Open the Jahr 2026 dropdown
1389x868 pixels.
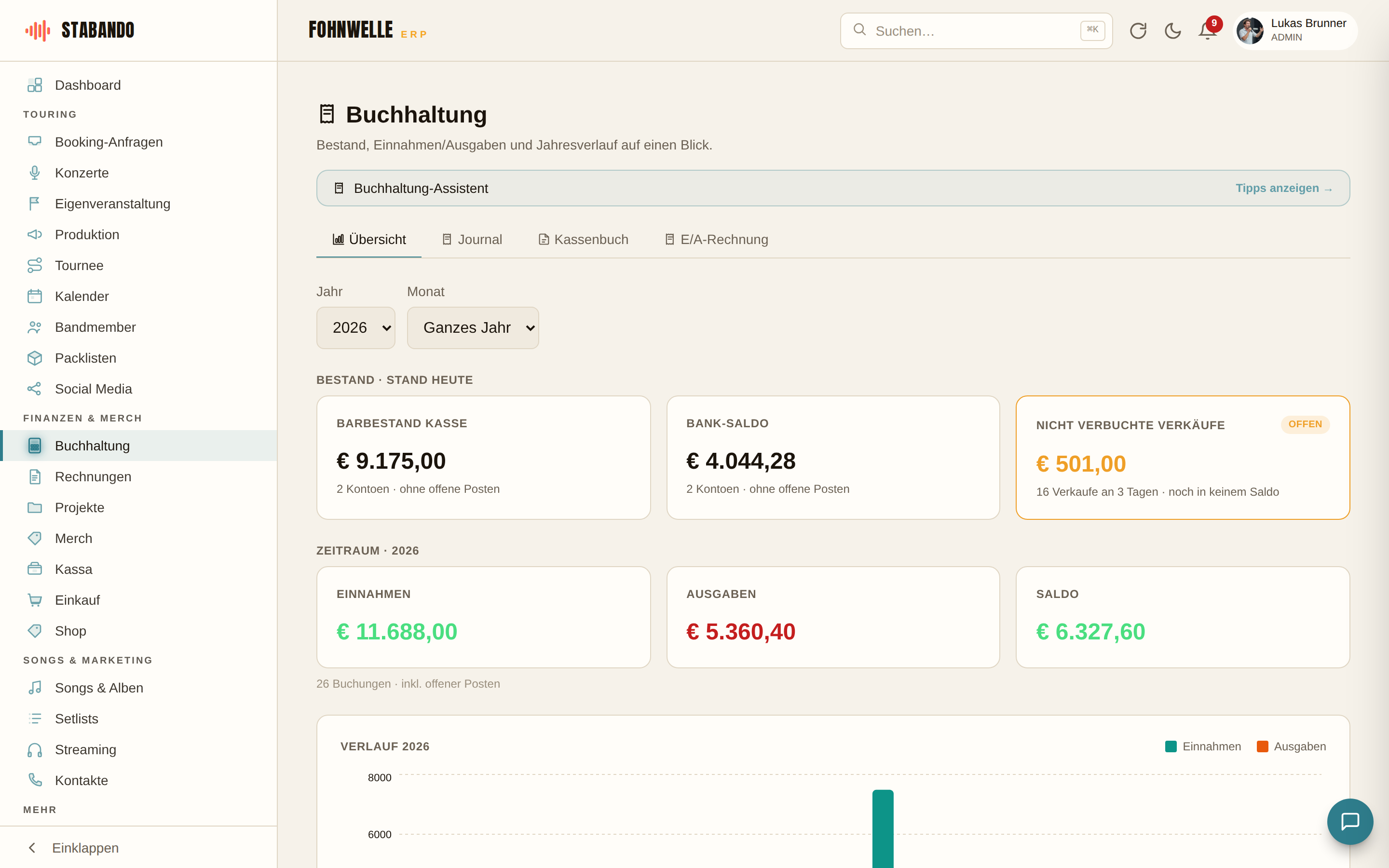click(x=356, y=328)
